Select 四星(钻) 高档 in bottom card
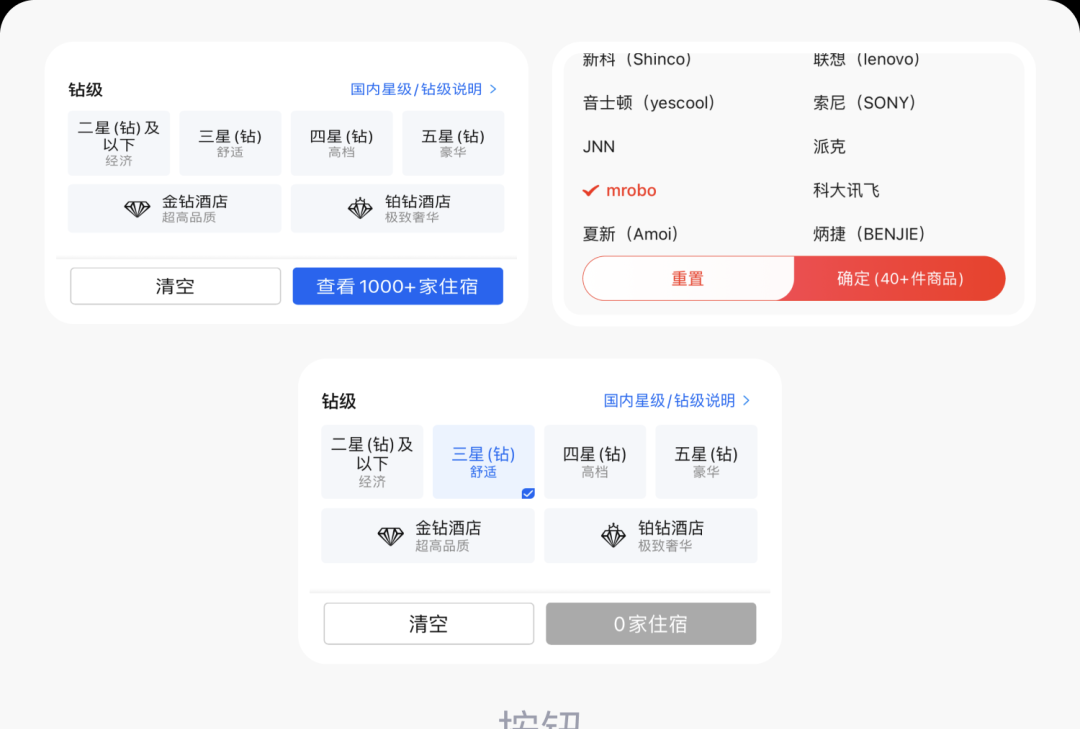 point(595,462)
